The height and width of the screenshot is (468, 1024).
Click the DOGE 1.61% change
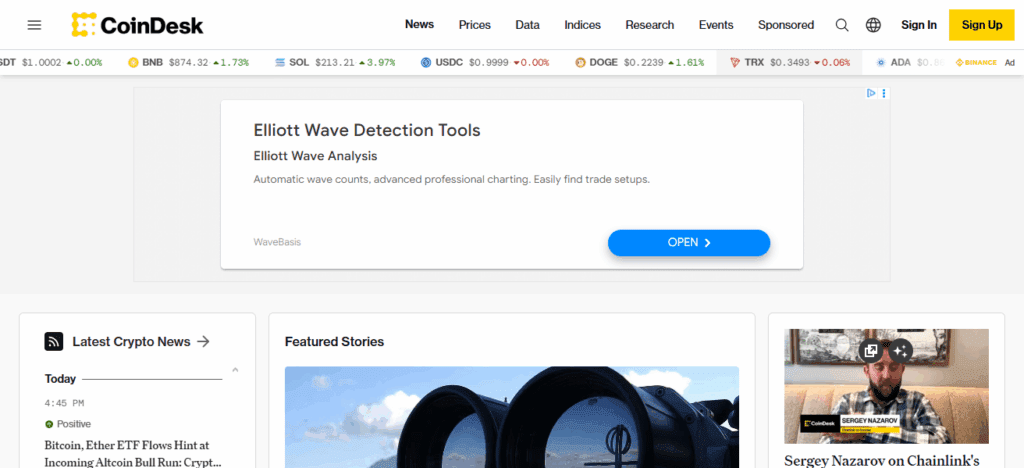[x=686, y=63]
